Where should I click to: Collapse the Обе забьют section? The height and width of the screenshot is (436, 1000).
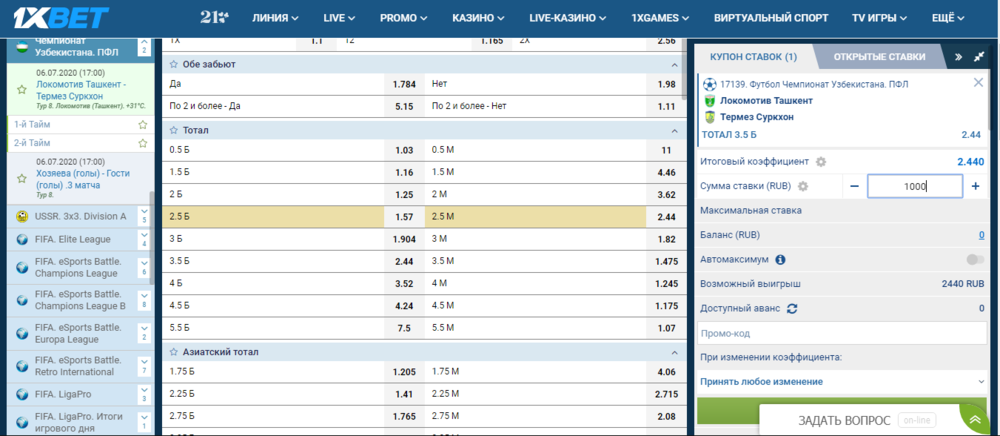[x=673, y=65]
